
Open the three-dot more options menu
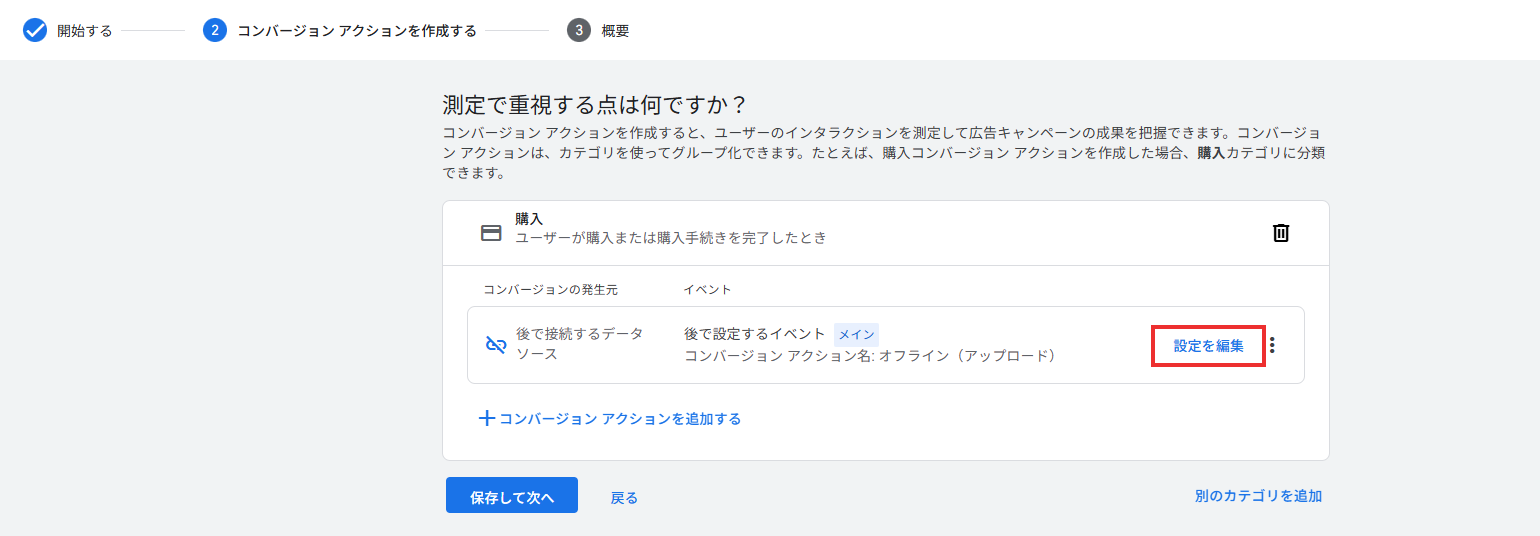[x=1272, y=345]
